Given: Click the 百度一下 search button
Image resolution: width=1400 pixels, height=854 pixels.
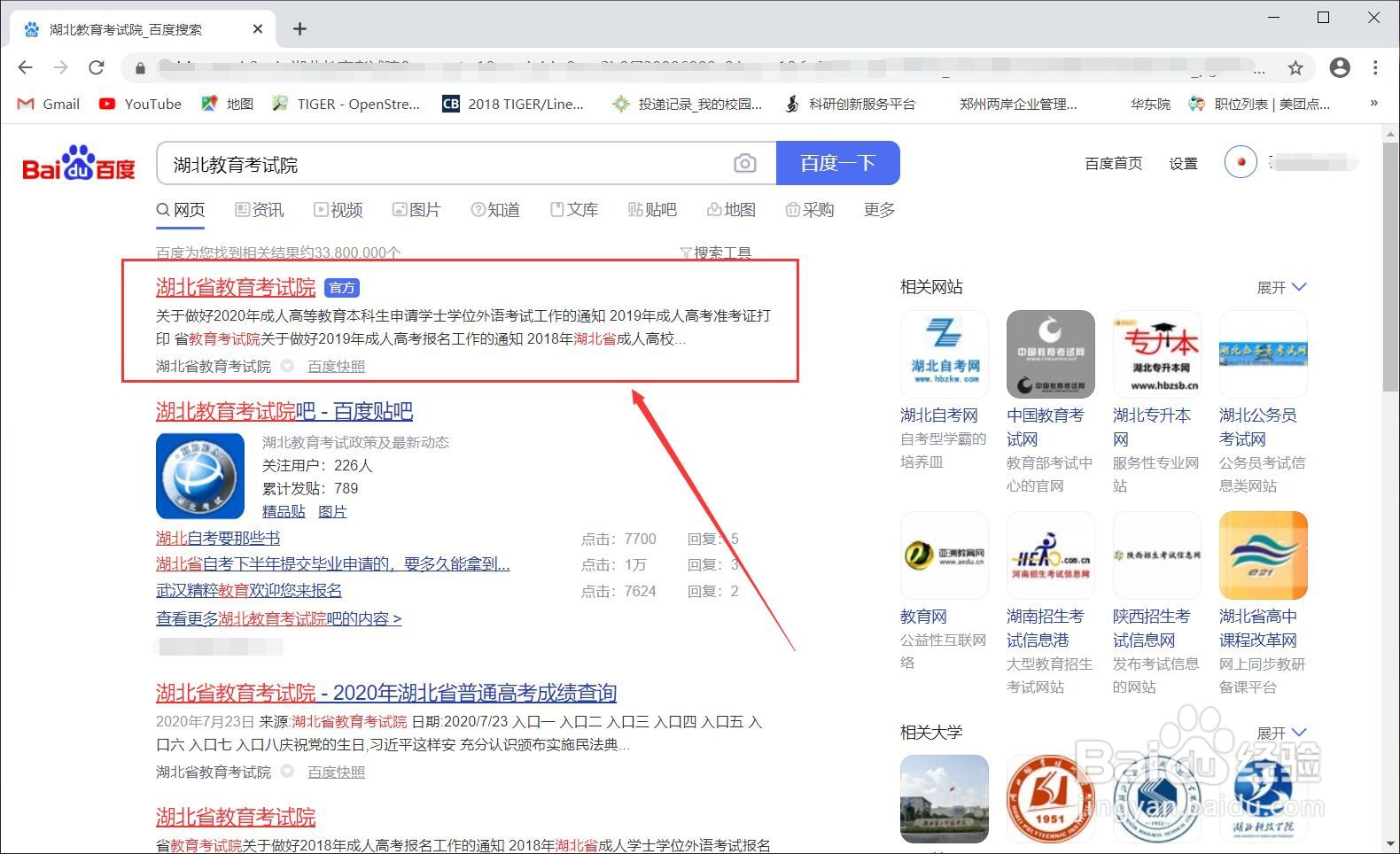Looking at the screenshot, I should coord(837,163).
